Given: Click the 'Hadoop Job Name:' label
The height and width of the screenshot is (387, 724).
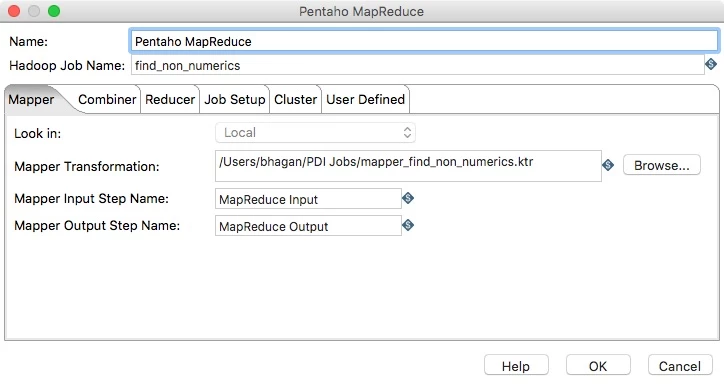Looking at the screenshot, I should (x=67, y=66).
